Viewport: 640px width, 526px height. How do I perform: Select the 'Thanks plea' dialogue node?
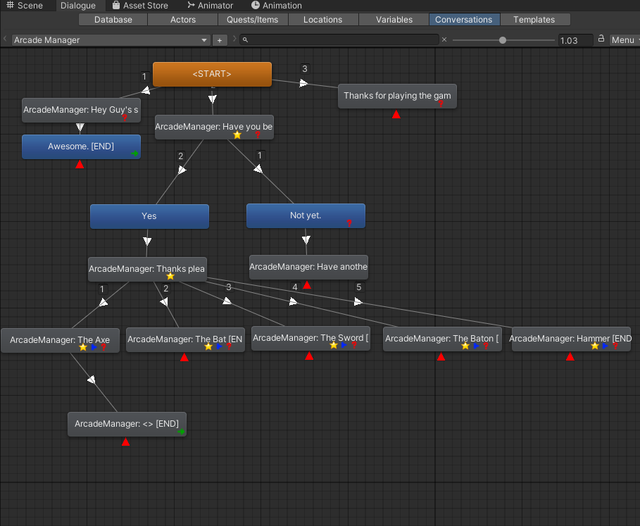coord(147,269)
